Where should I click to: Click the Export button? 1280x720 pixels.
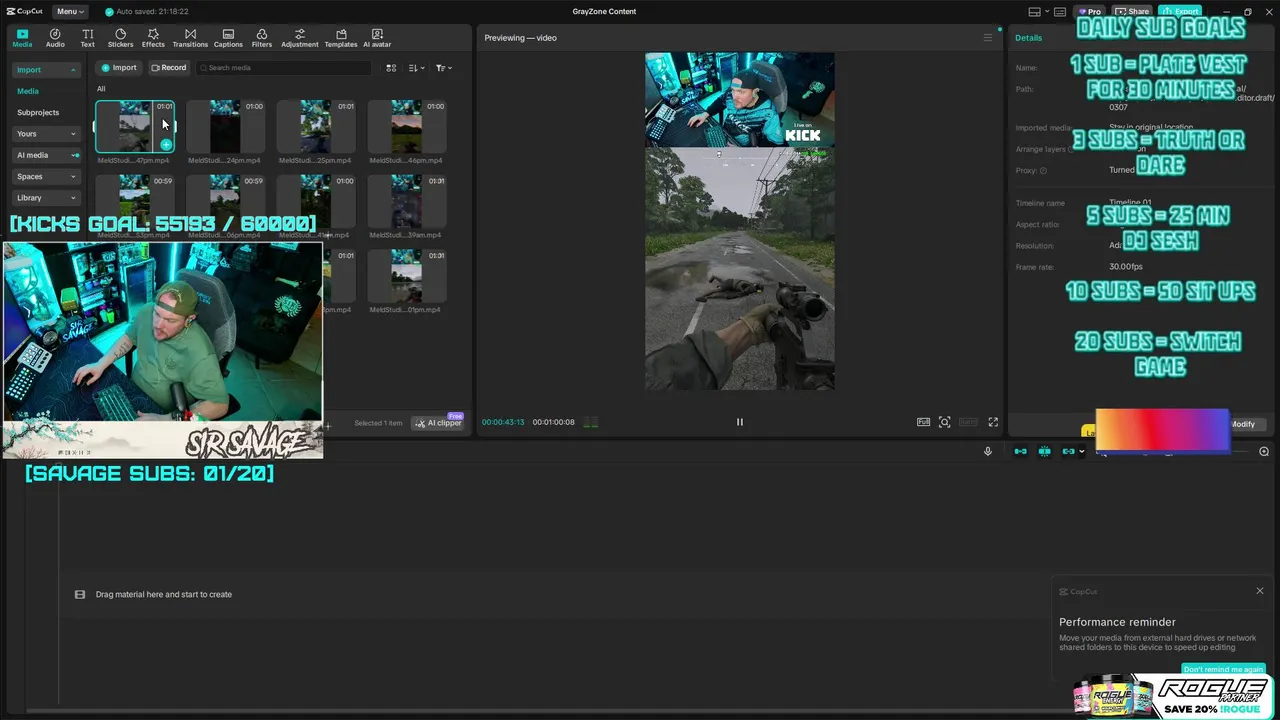(1180, 12)
